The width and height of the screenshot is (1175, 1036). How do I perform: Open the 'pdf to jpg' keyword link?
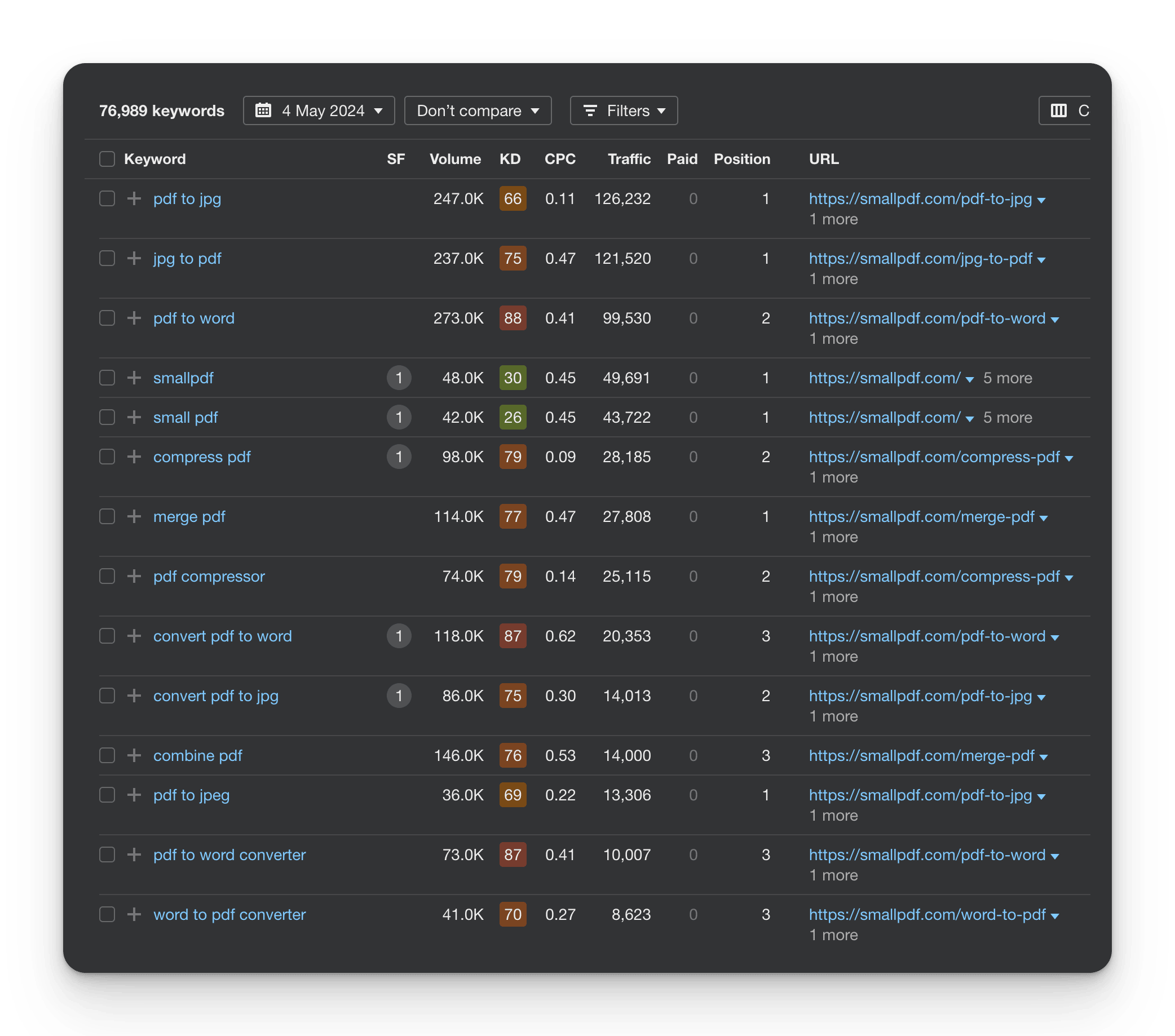[x=187, y=199]
